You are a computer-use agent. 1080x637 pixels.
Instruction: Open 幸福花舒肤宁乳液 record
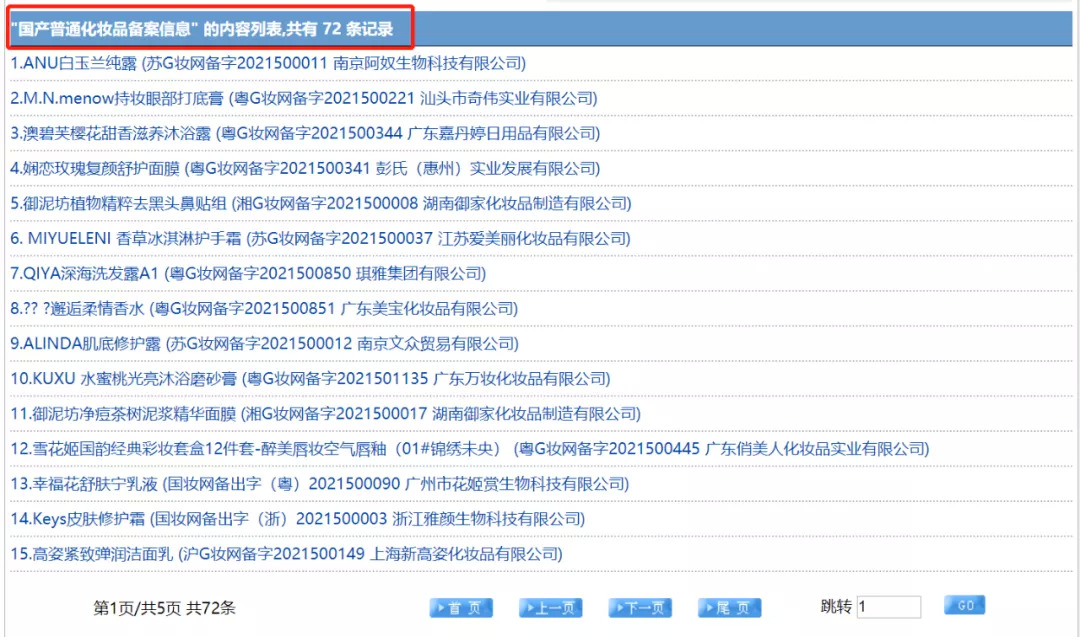[x=320, y=484]
